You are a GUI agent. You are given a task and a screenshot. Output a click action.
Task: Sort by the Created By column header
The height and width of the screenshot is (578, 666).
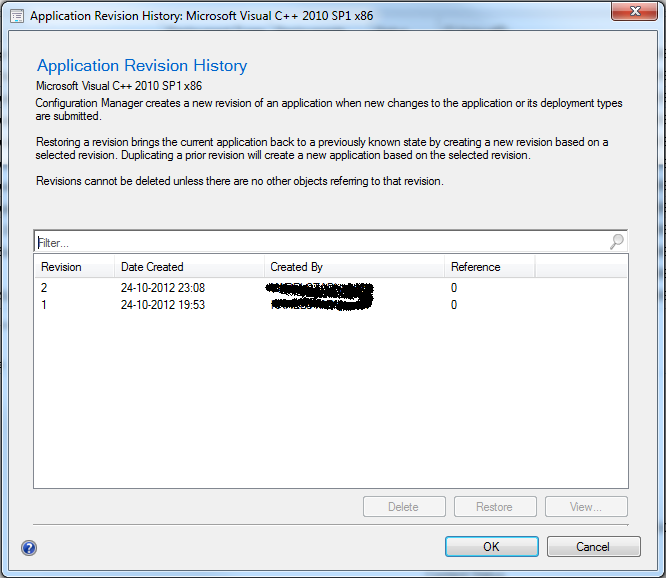(x=354, y=267)
